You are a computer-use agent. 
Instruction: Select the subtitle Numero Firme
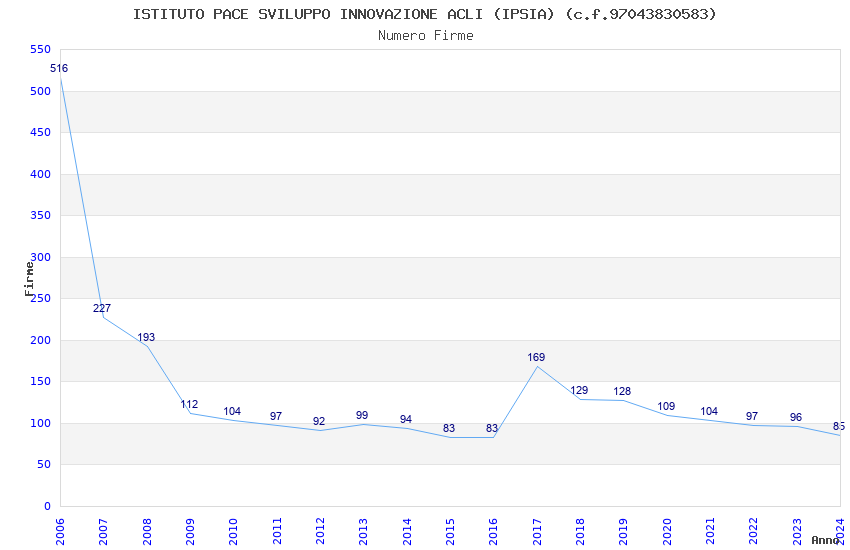point(426,36)
